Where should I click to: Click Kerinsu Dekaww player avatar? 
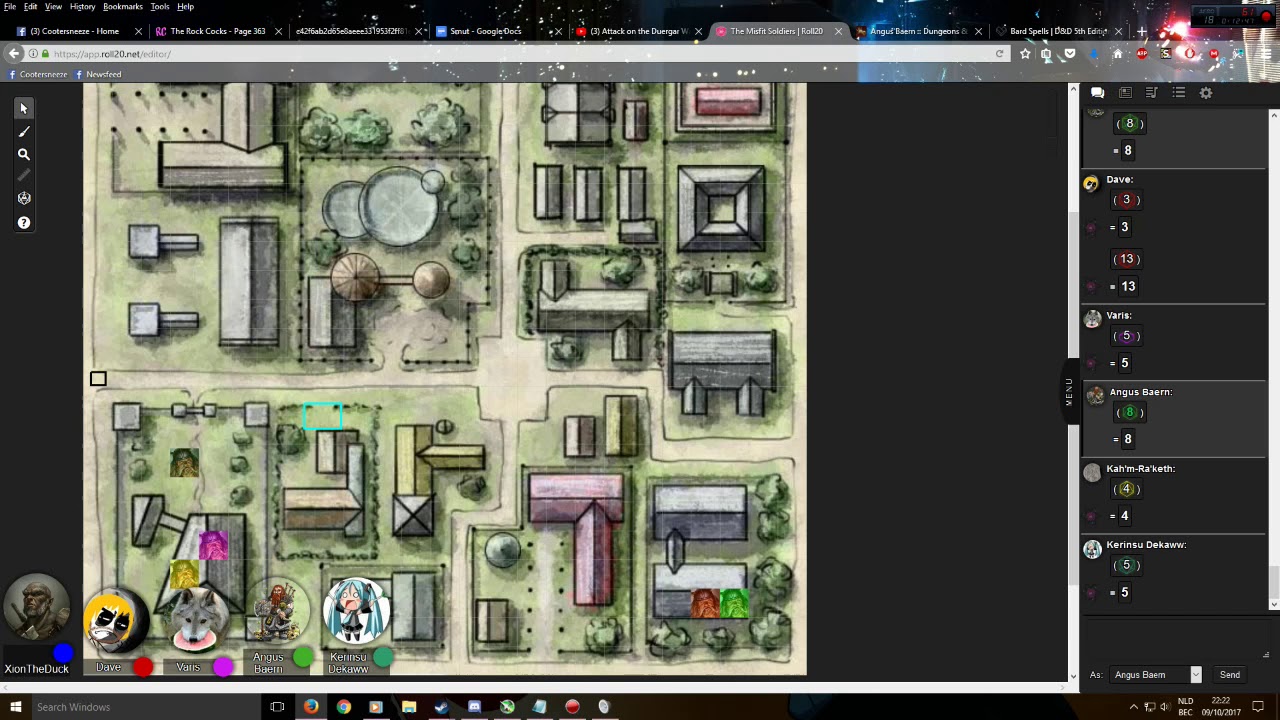point(355,610)
